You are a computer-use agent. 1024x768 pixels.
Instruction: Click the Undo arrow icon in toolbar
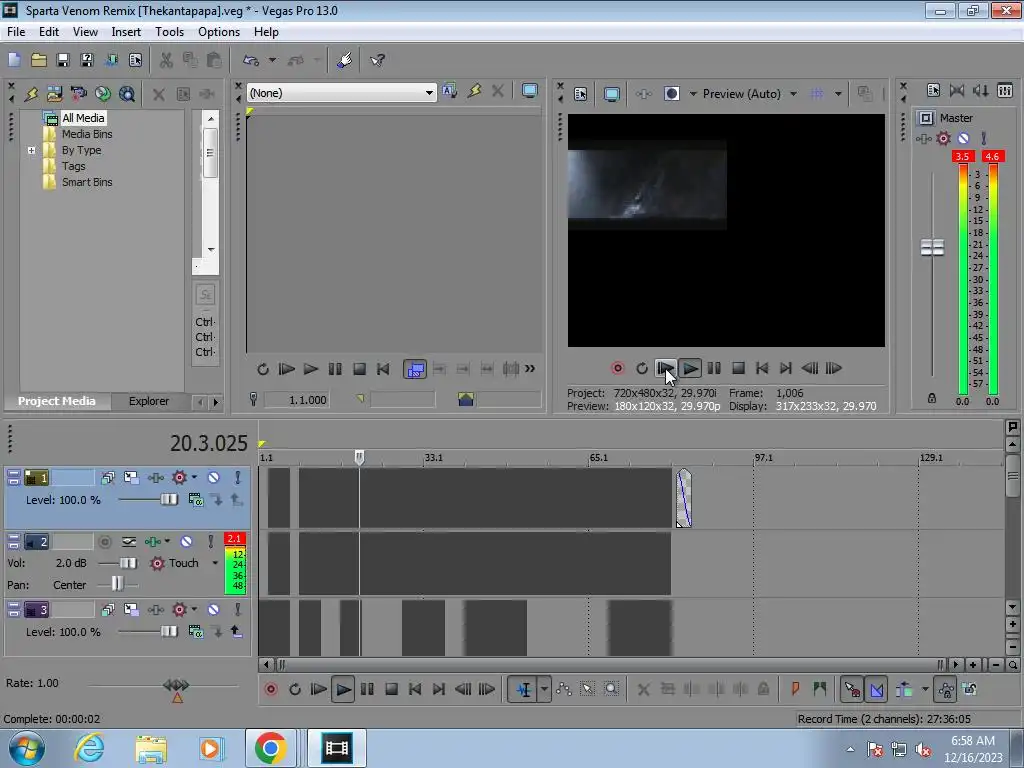pyautogui.click(x=251, y=60)
